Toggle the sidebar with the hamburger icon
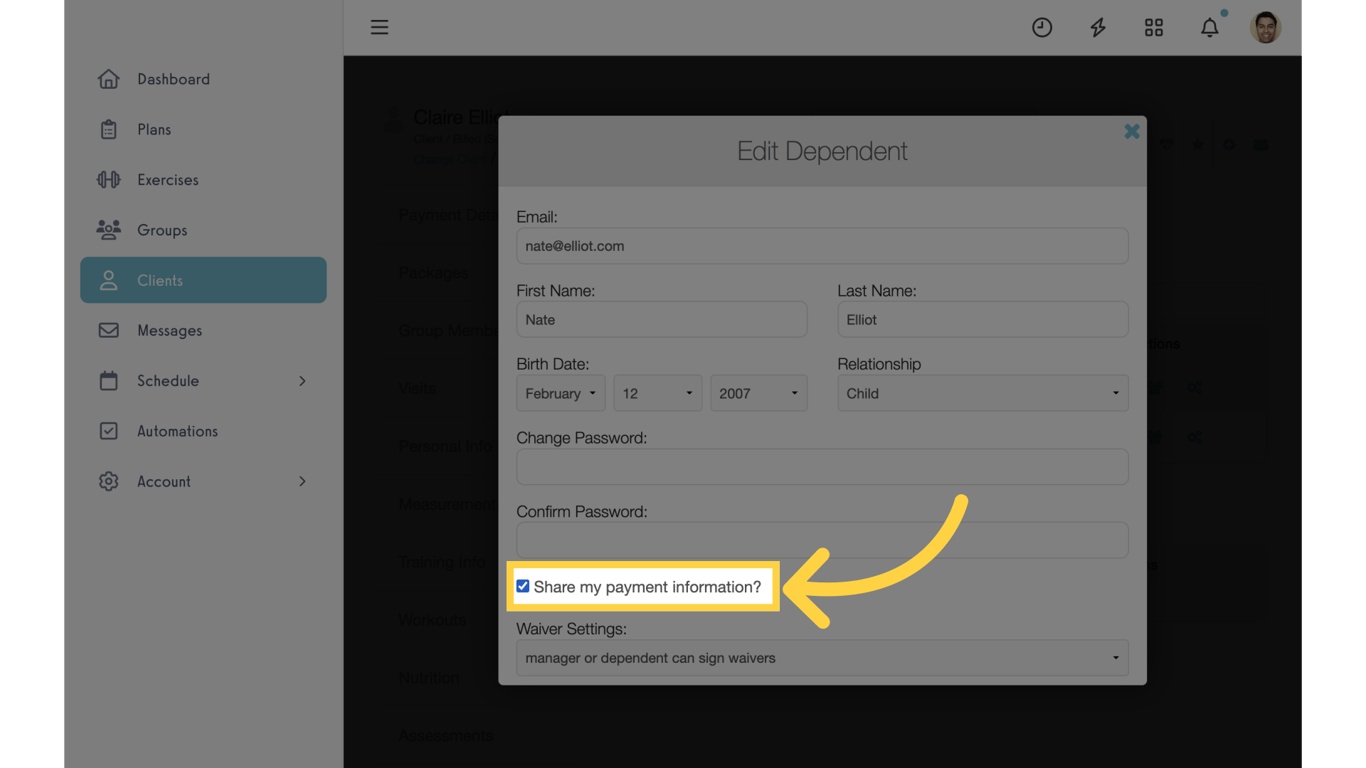This screenshot has height=768, width=1366. coord(379,27)
